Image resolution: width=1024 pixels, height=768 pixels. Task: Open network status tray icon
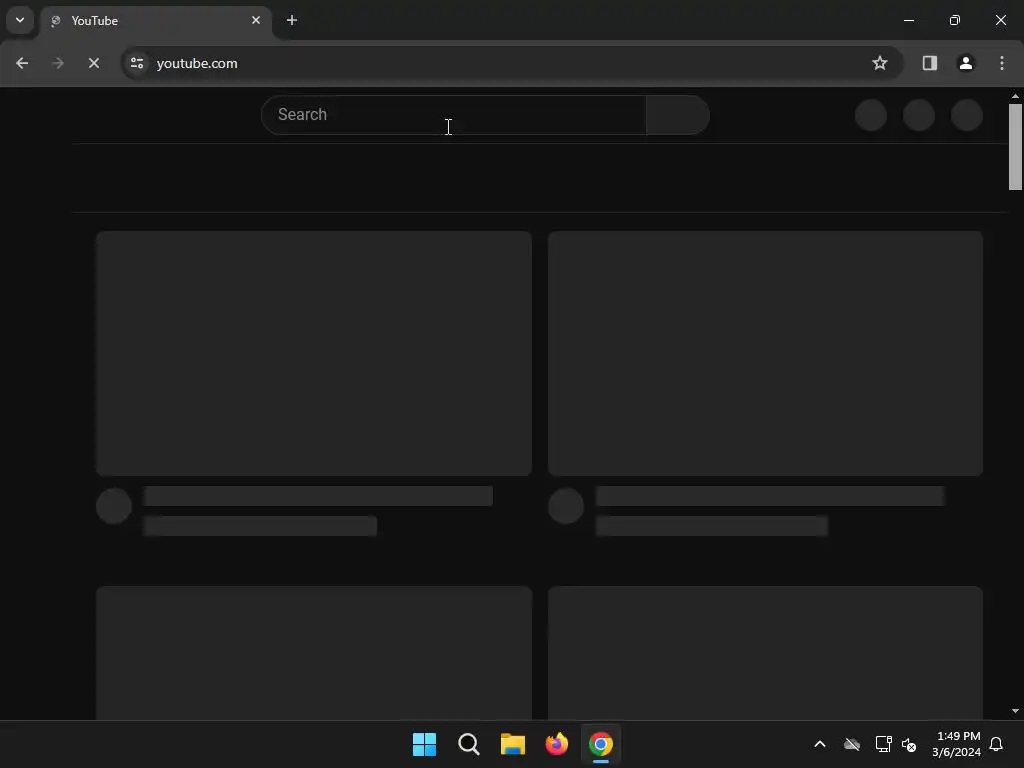[x=883, y=744]
